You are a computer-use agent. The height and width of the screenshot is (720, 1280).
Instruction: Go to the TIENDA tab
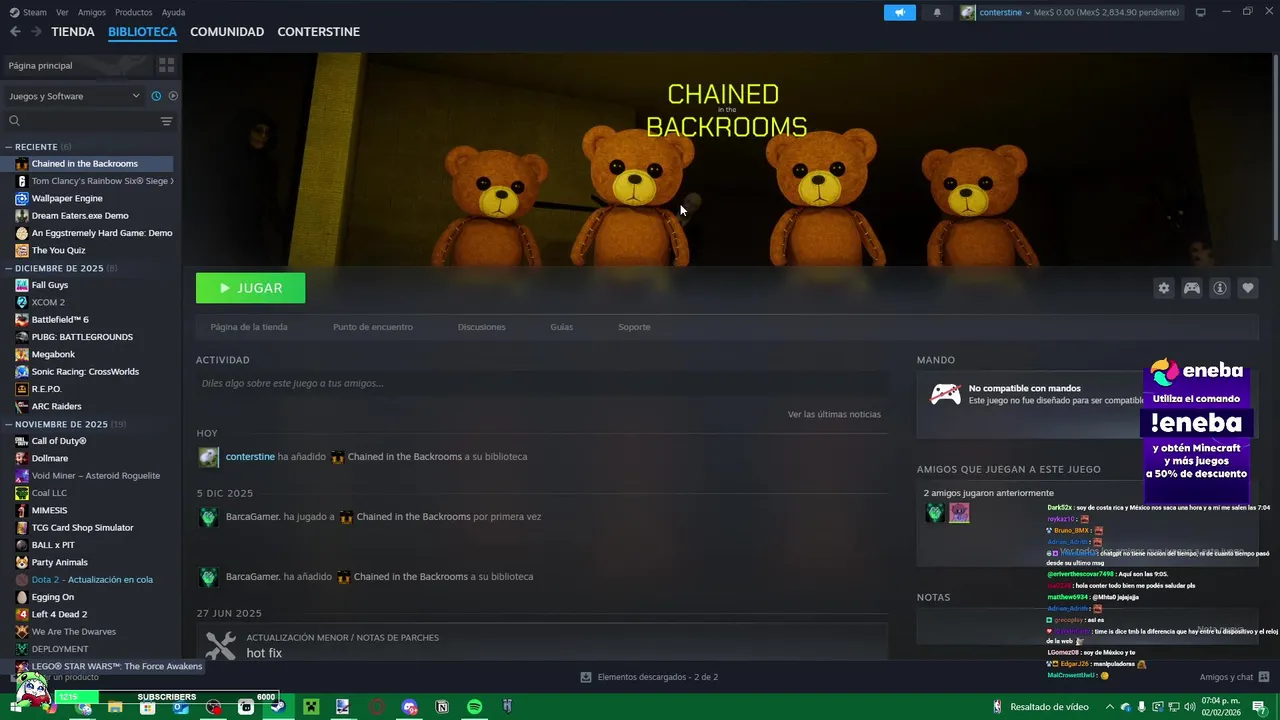73,32
